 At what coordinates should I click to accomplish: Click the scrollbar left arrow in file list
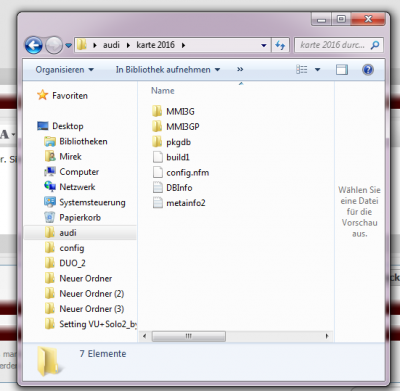point(144,336)
